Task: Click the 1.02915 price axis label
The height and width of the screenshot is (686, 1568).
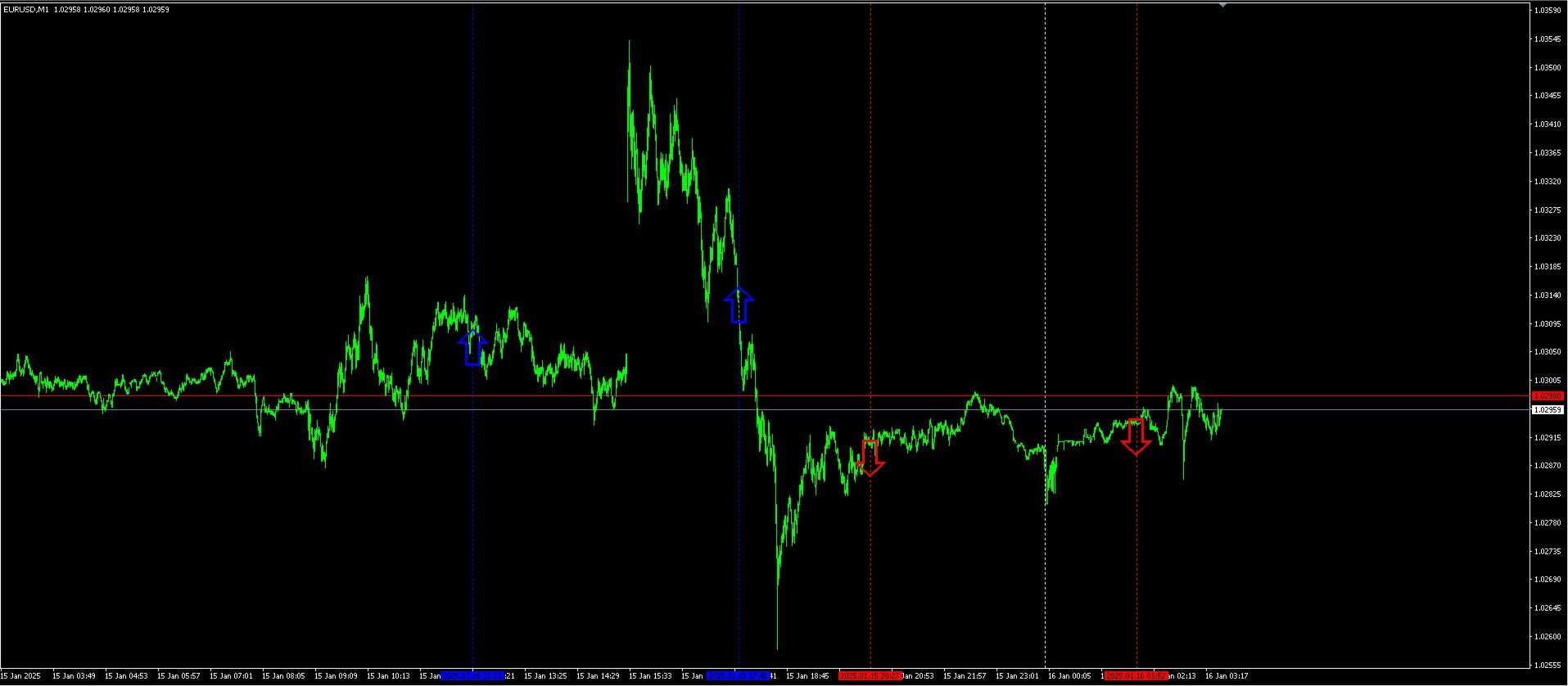Action: point(1548,438)
